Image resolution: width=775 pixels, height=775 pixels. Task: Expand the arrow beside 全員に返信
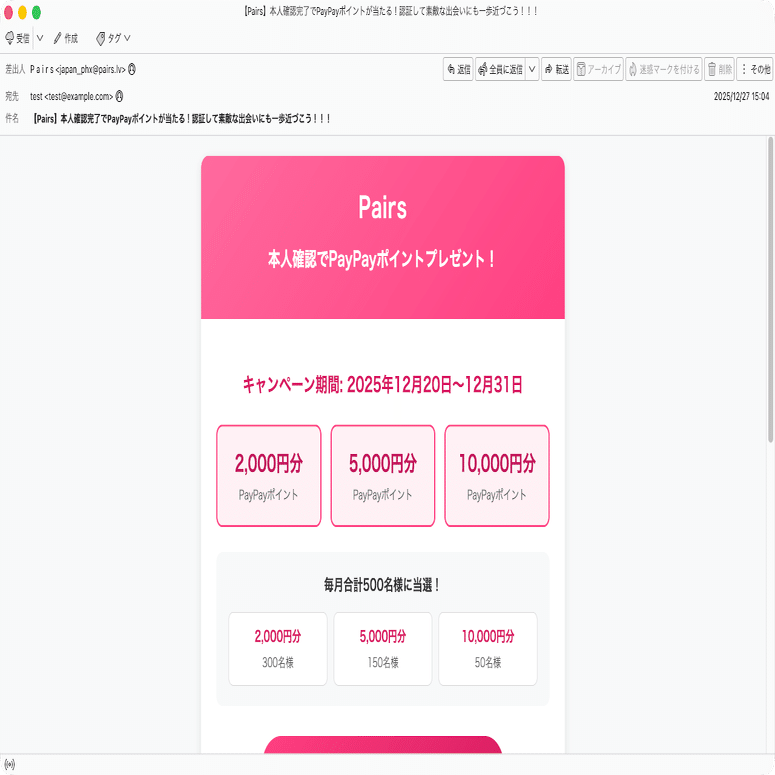coord(532,69)
